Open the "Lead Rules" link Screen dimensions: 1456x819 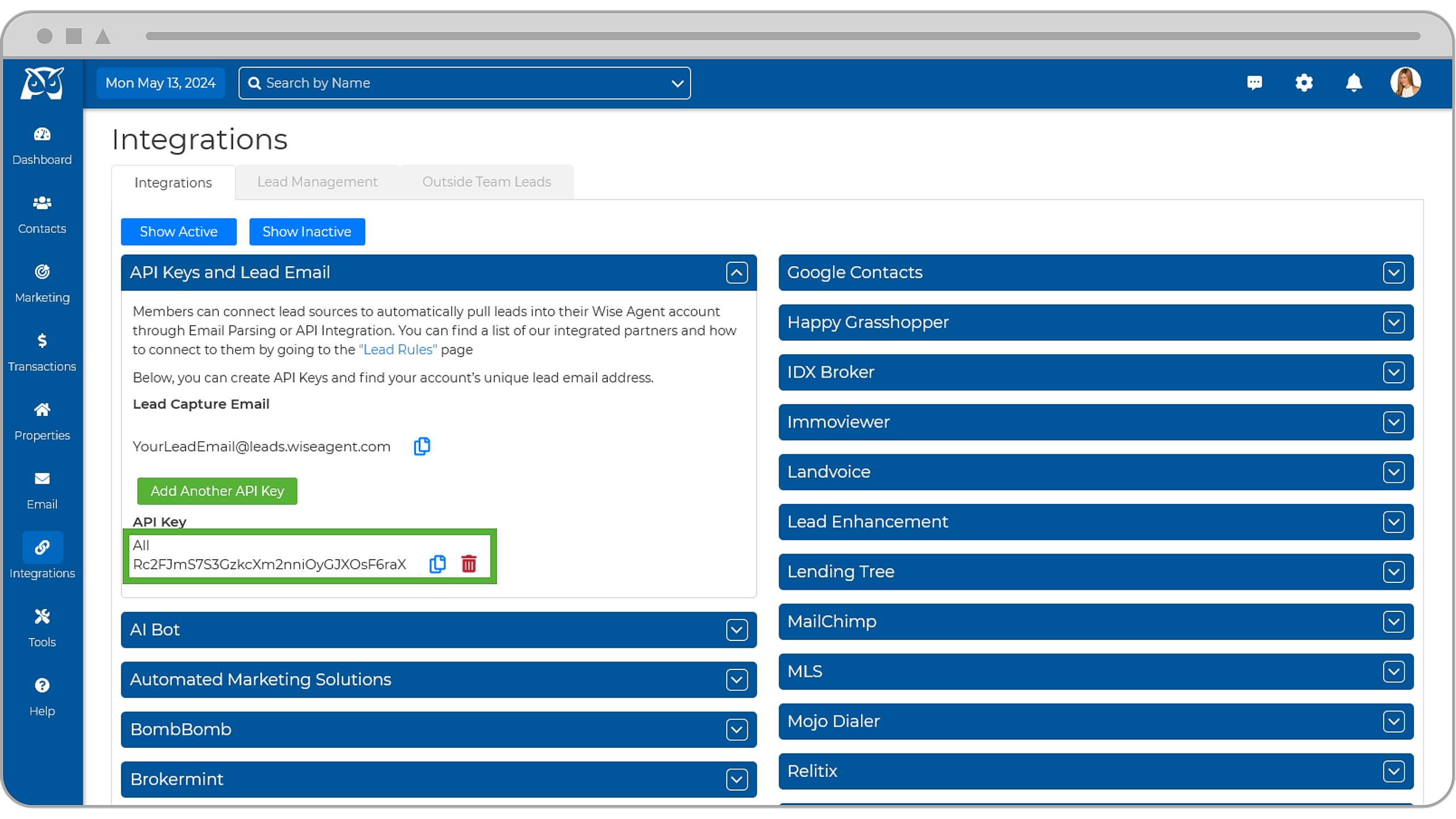398,350
